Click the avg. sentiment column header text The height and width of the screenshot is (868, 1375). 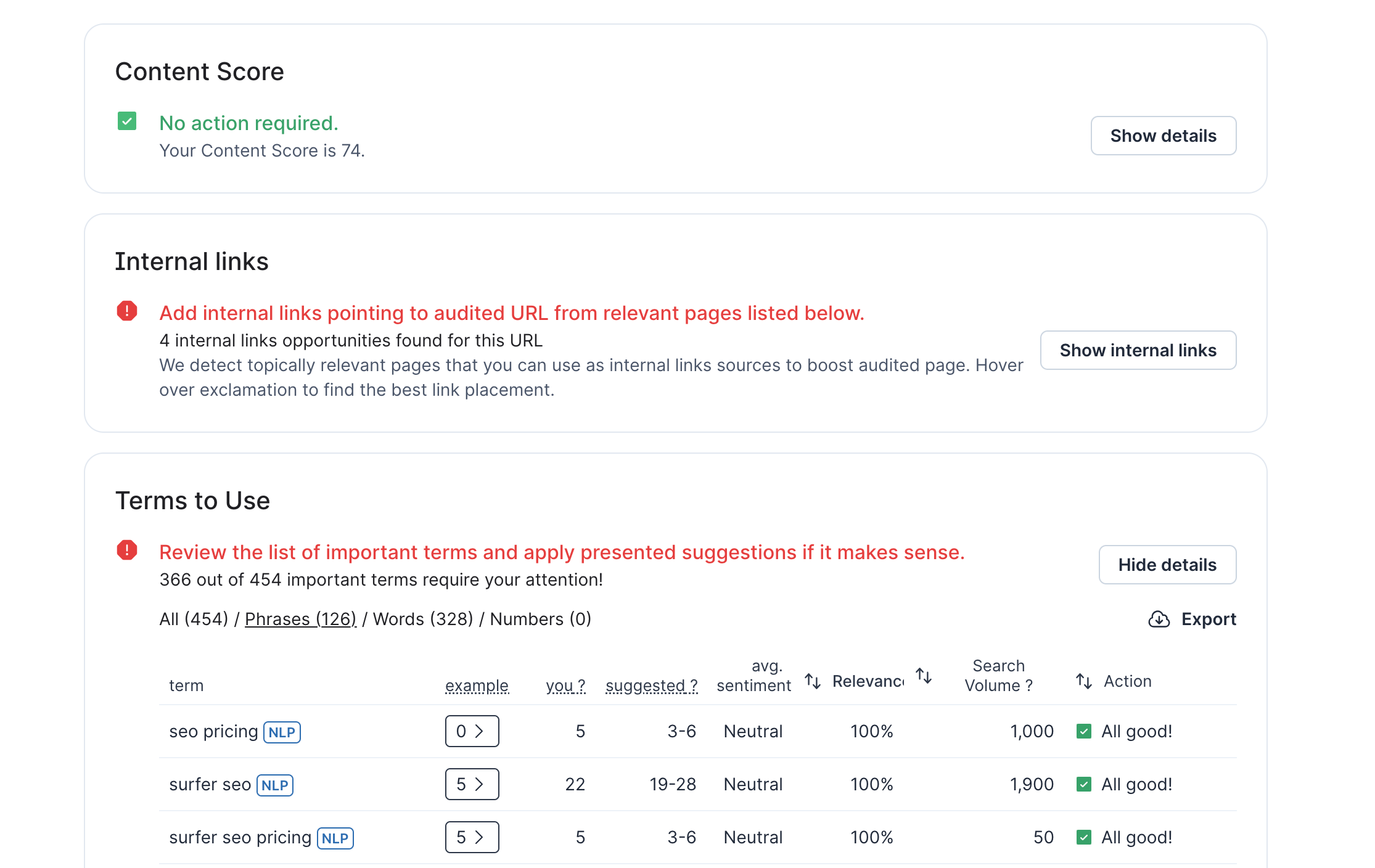[753, 676]
